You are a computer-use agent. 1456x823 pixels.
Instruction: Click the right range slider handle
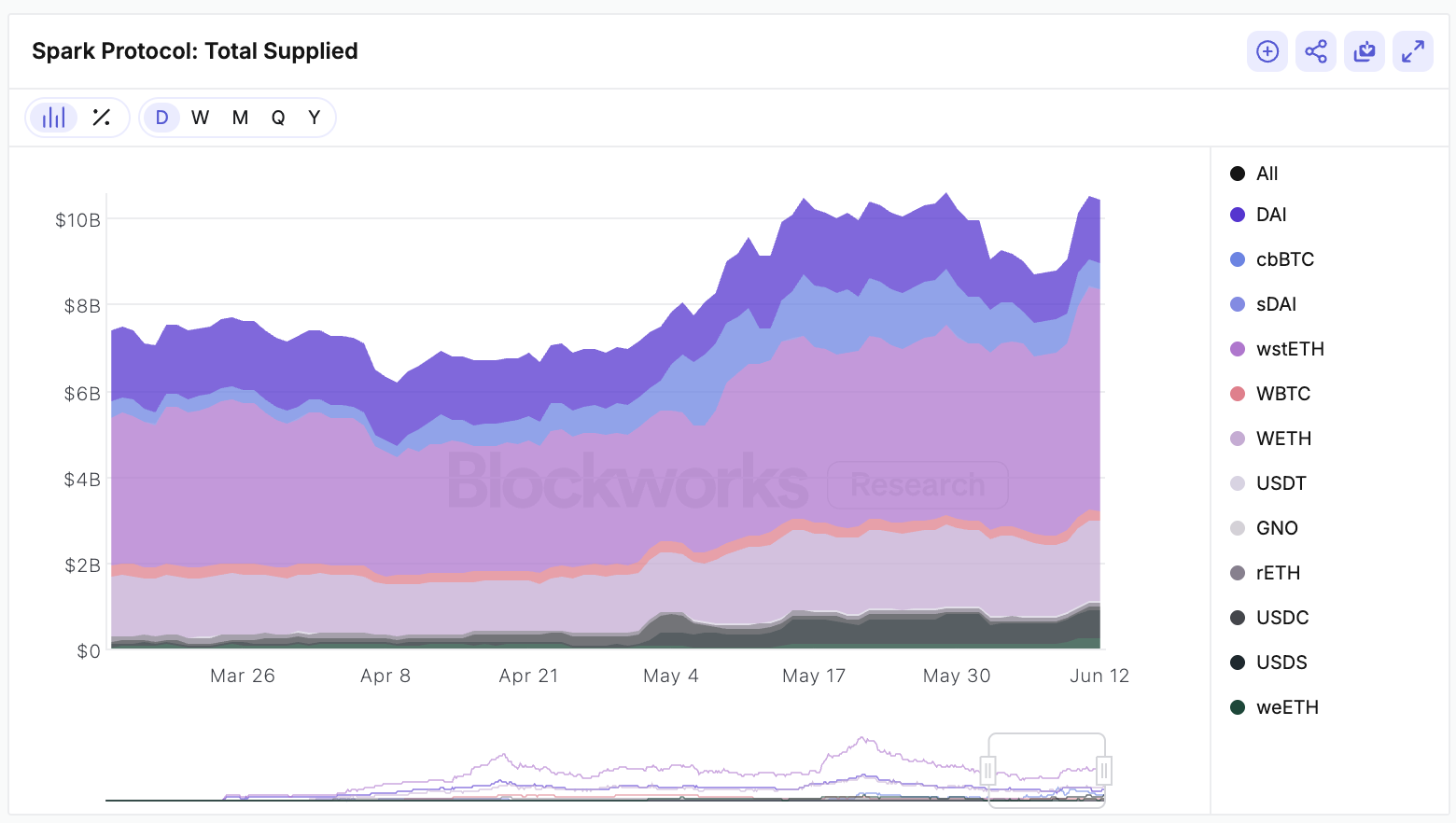(1104, 770)
